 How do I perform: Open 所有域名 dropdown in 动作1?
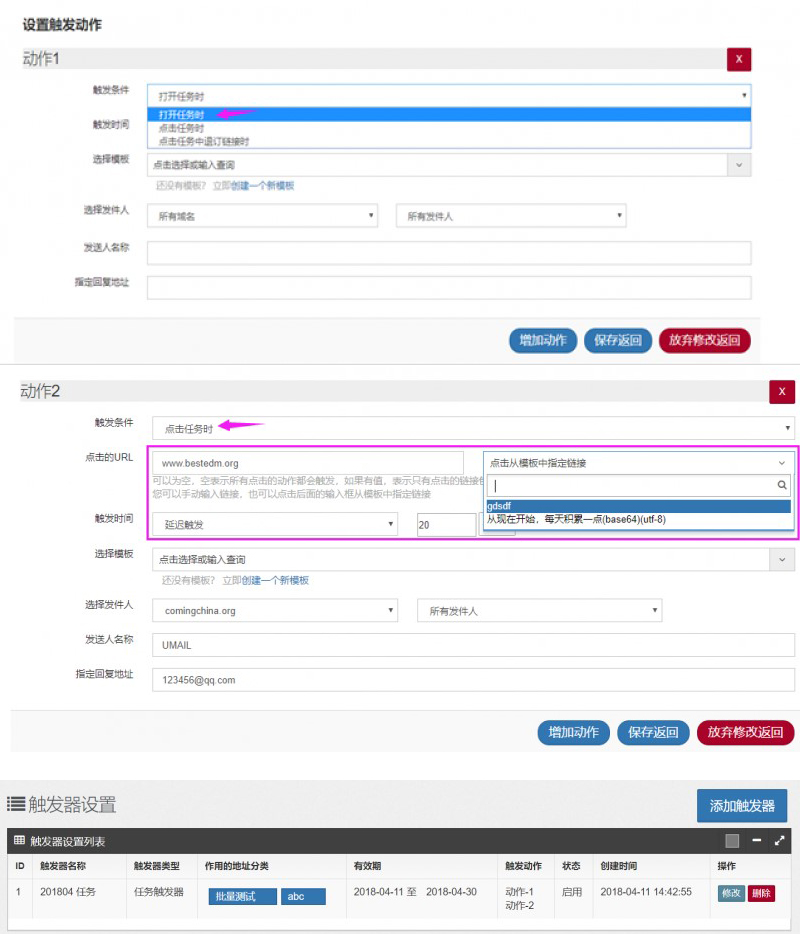pos(262,215)
